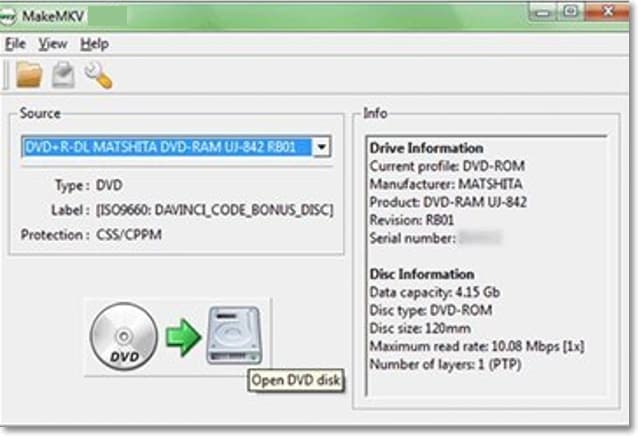Click the Protection CSS/CPPM value
This screenshot has height=436, width=638.
pyautogui.click(x=129, y=235)
